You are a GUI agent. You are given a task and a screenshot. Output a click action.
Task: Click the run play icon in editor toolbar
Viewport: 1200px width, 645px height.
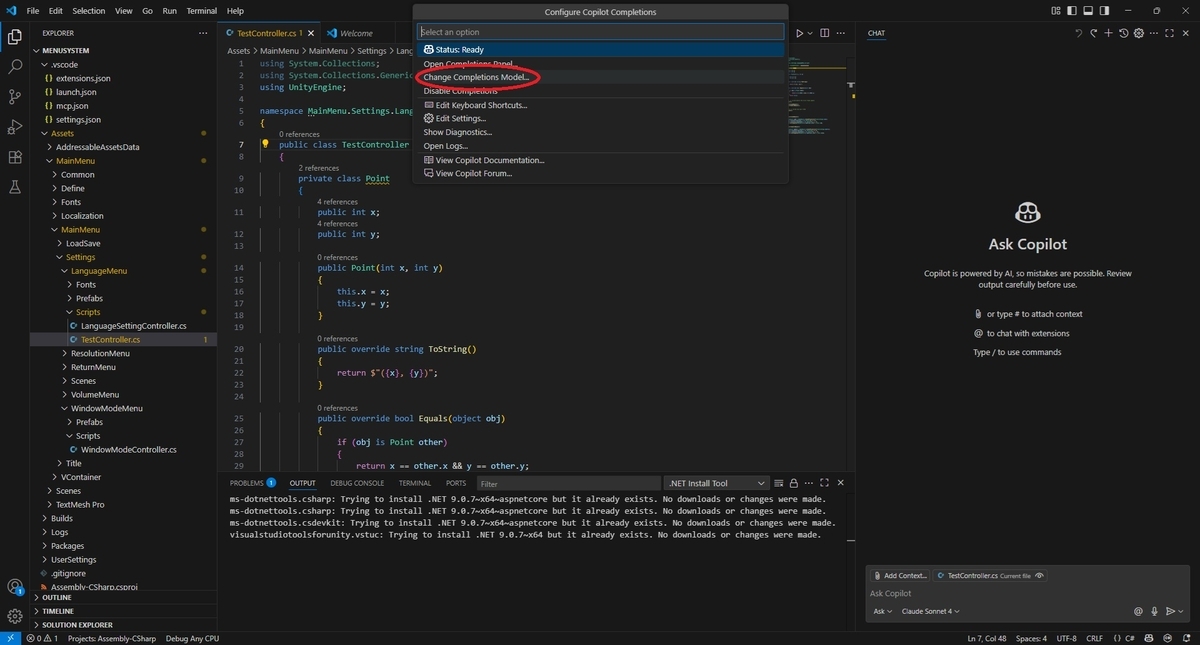tap(800, 33)
